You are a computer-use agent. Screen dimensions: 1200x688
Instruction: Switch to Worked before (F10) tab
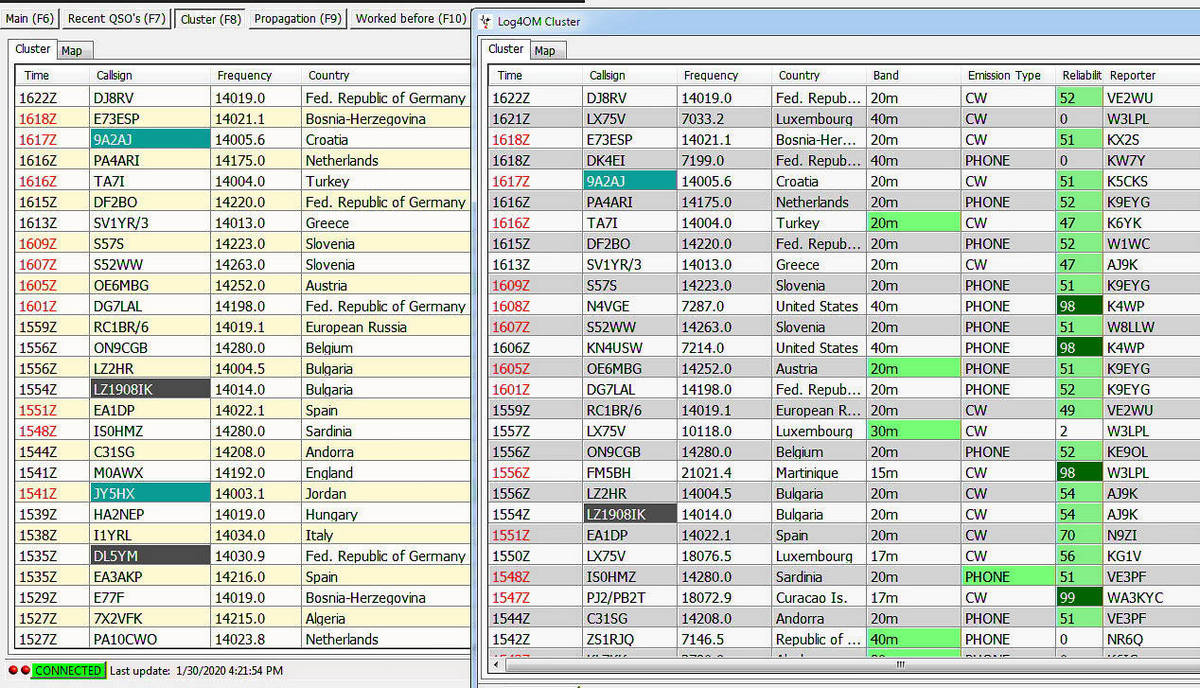[x=410, y=18]
